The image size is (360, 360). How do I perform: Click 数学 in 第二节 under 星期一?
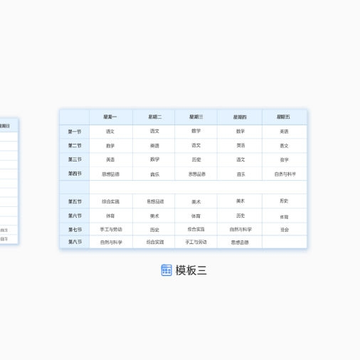[110, 146]
